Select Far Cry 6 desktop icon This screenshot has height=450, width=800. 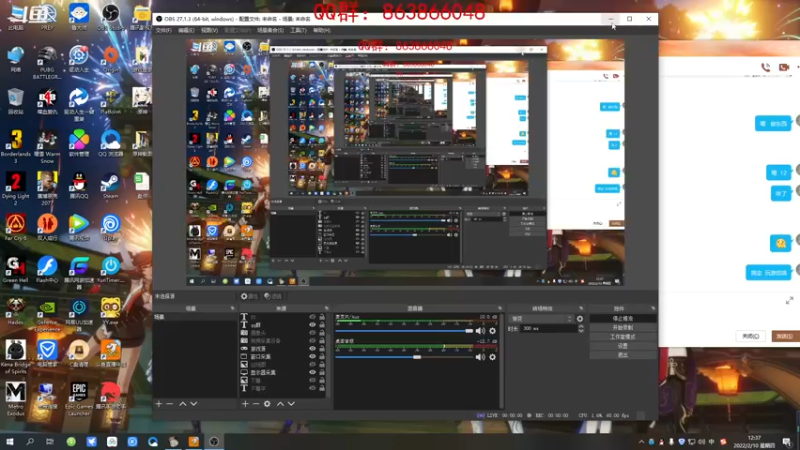point(16,228)
